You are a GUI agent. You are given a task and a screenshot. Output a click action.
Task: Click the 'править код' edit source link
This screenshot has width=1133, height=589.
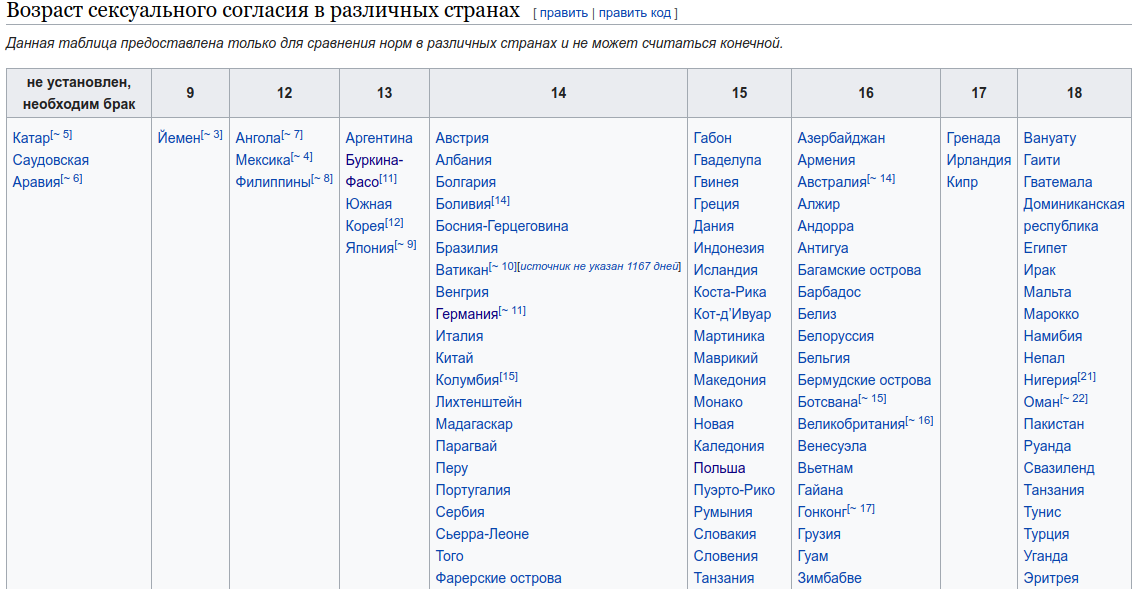click(x=635, y=13)
